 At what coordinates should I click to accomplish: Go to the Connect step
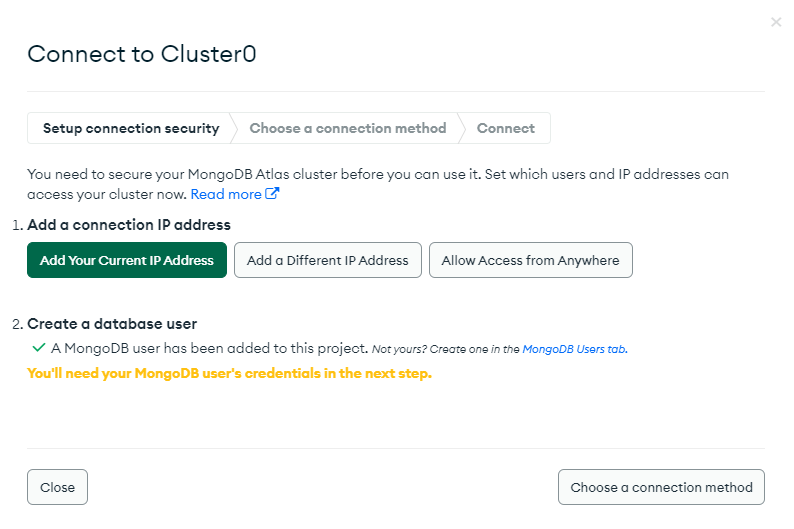(505, 128)
